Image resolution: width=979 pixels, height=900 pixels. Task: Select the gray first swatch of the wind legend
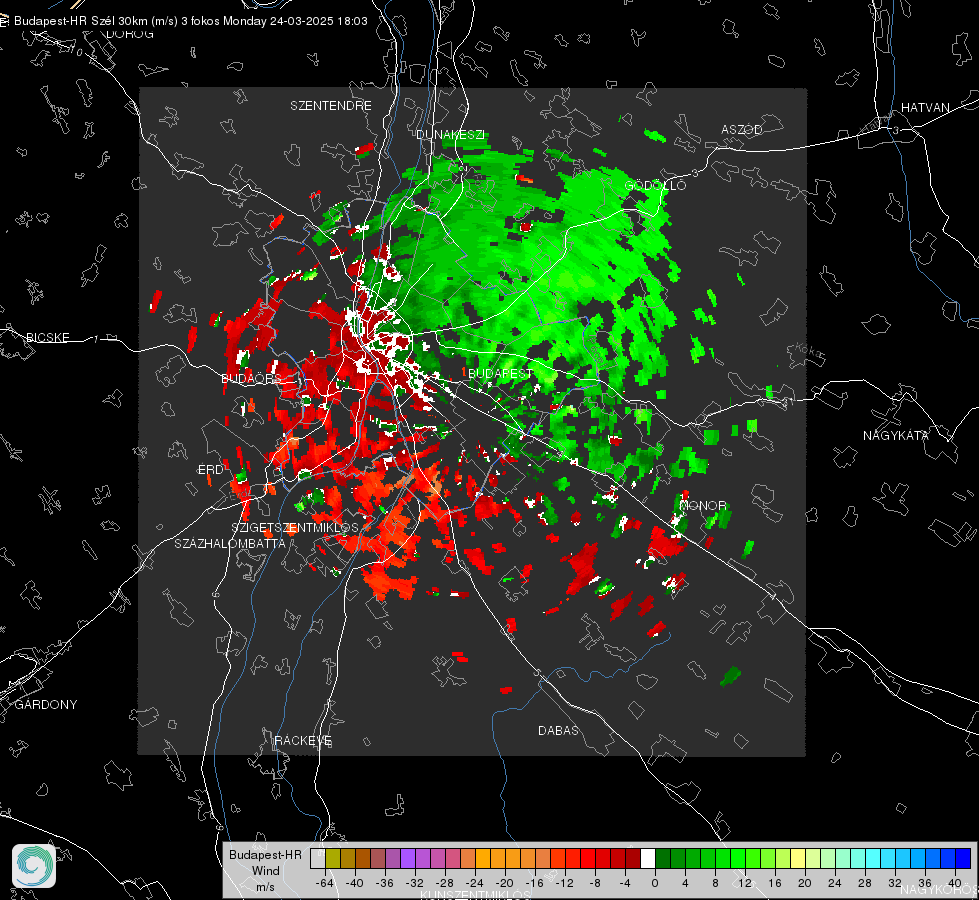318,859
